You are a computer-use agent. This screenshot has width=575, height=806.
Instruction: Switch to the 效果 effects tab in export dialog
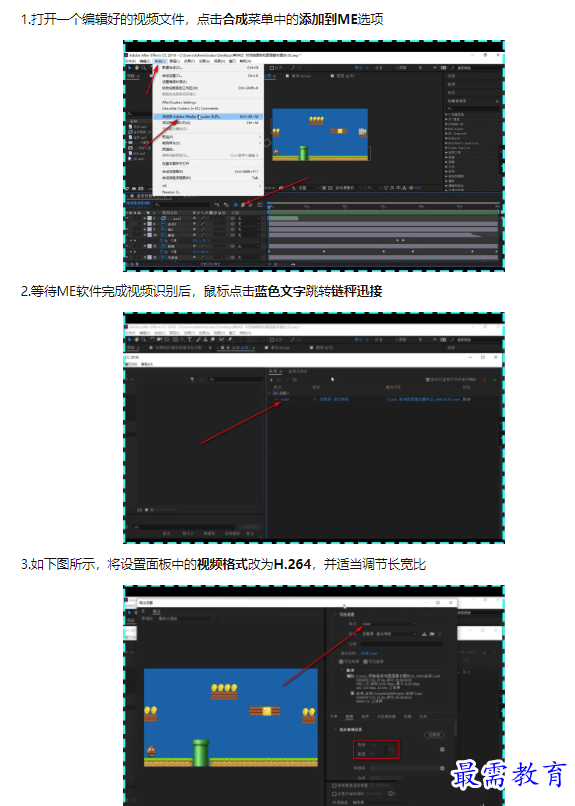pos(333,717)
